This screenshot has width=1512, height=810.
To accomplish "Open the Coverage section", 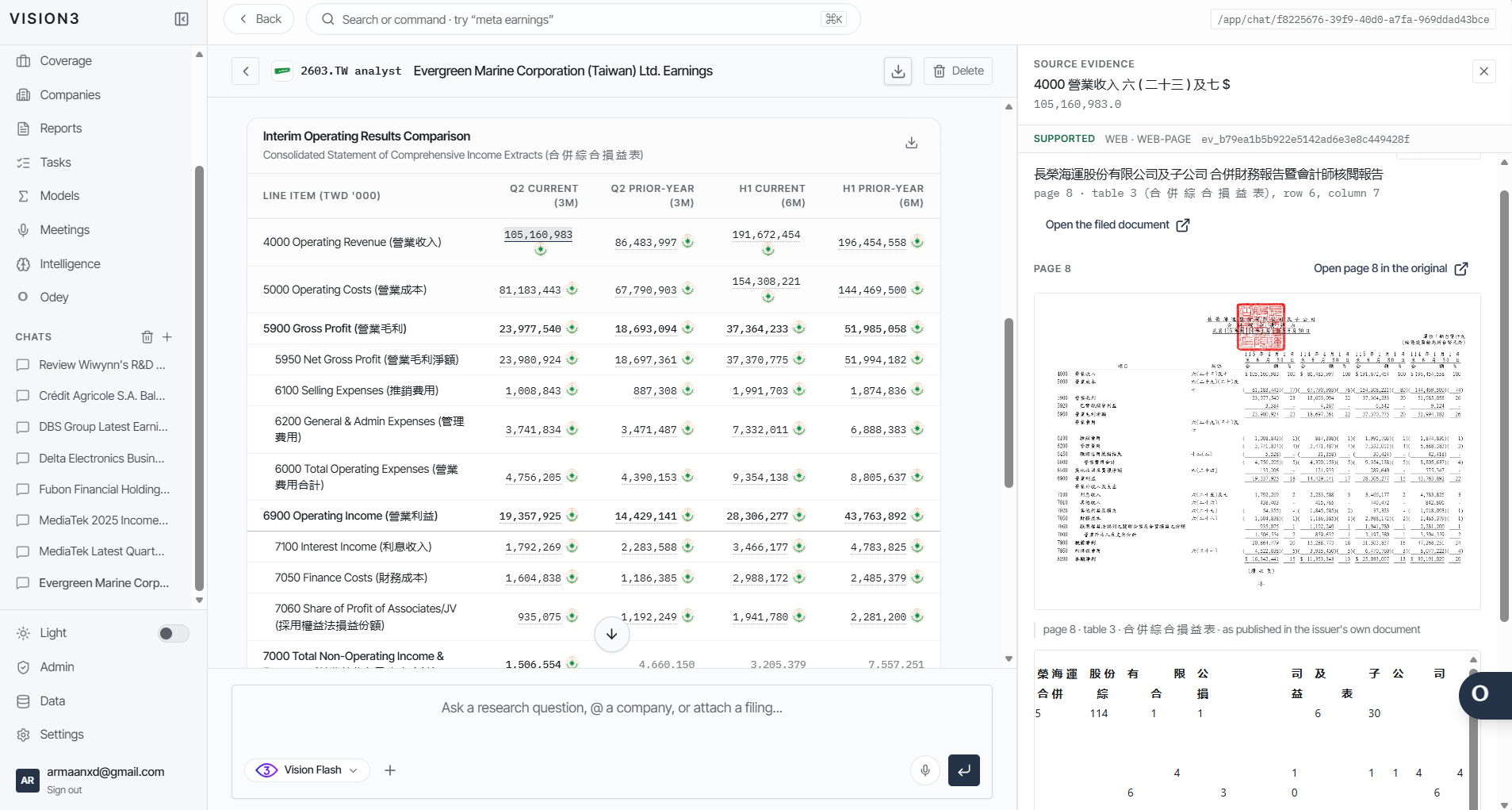I will tap(66, 61).
